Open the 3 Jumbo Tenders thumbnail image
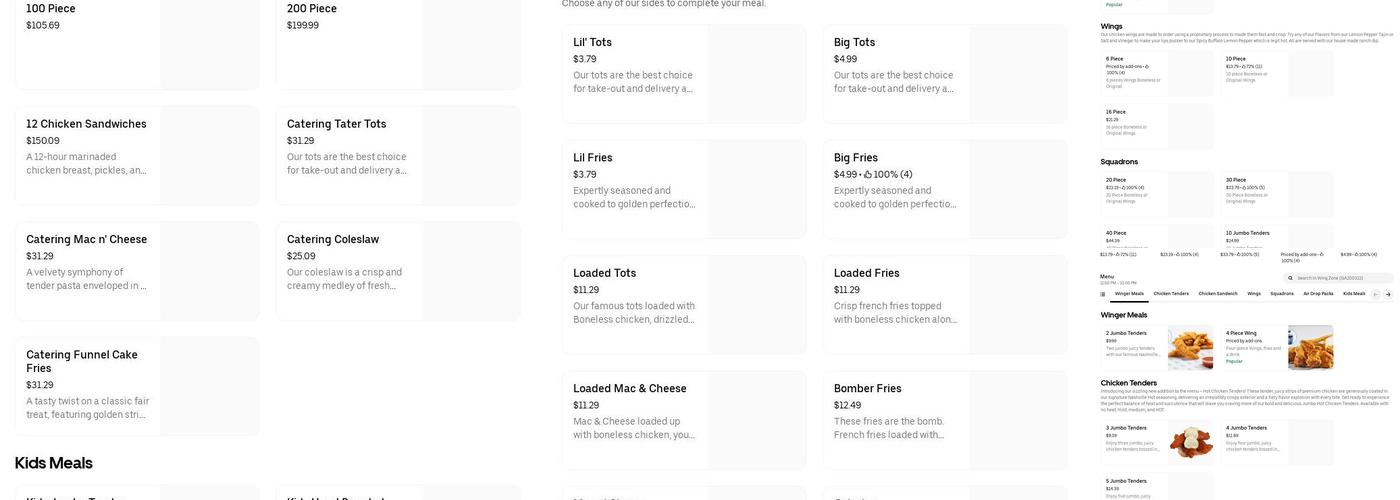1400x500 pixels. (1190, 441)
